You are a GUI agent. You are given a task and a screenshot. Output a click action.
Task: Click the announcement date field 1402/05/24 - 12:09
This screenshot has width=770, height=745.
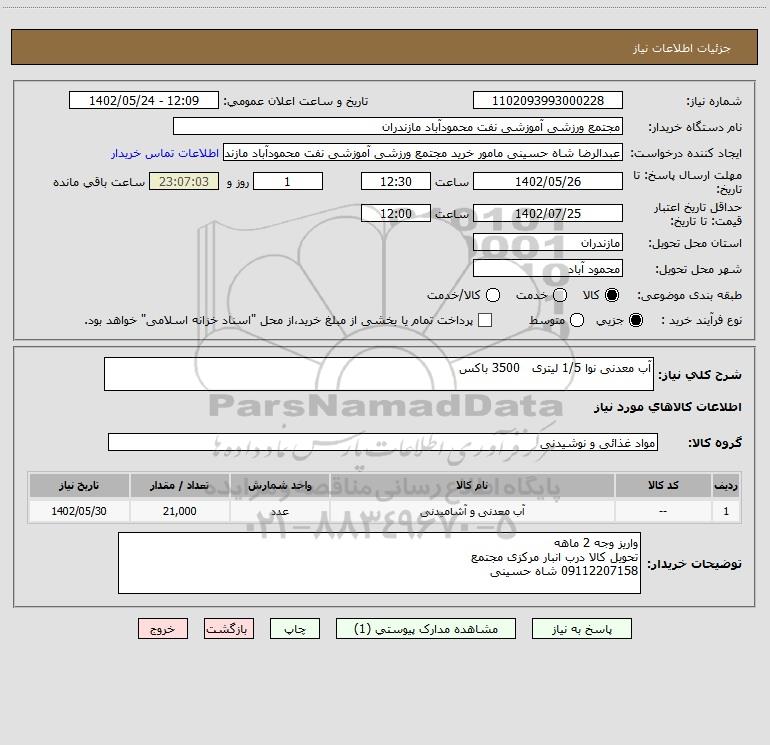[x=144, y=100]
